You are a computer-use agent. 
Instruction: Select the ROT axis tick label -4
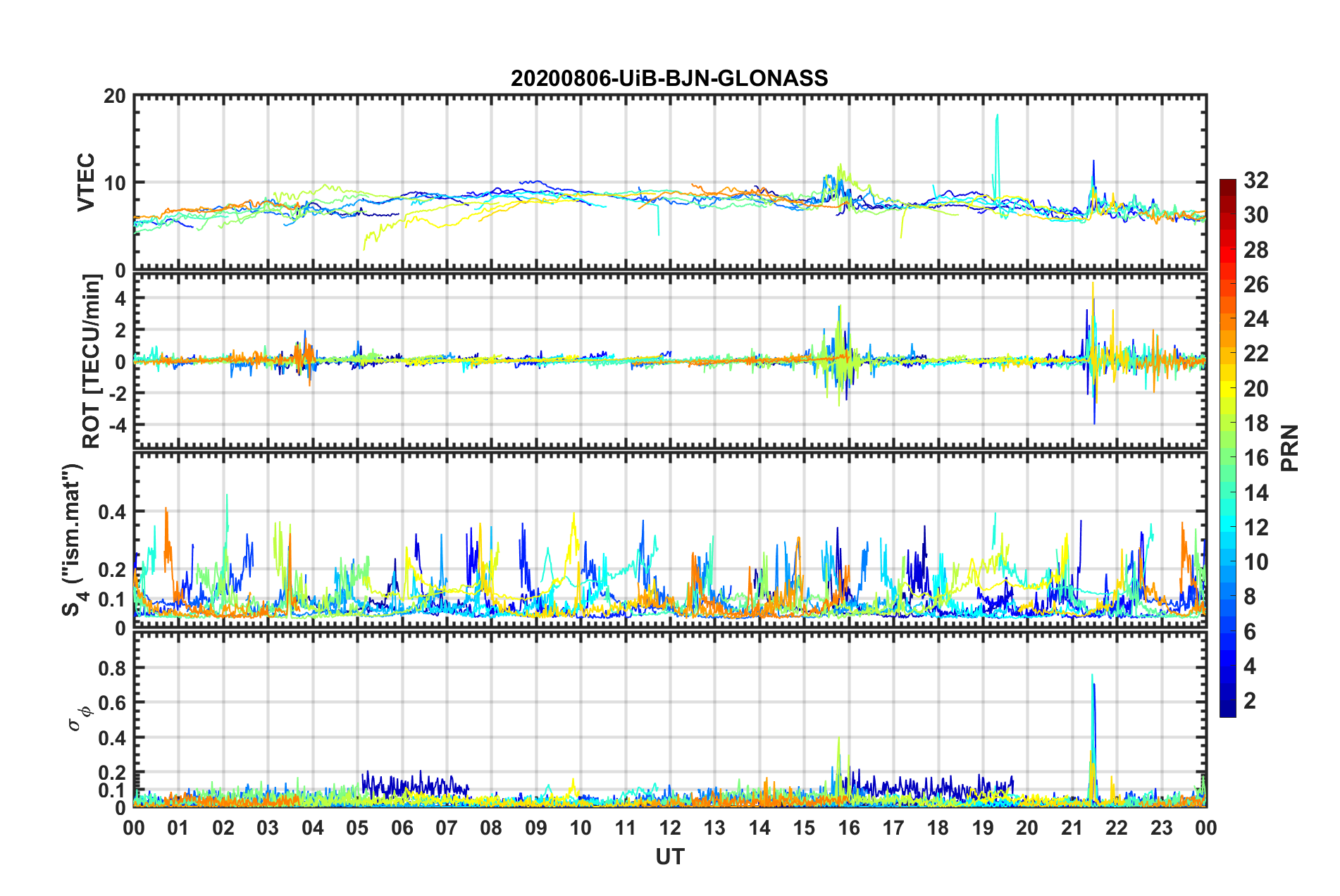pos(117,425)
